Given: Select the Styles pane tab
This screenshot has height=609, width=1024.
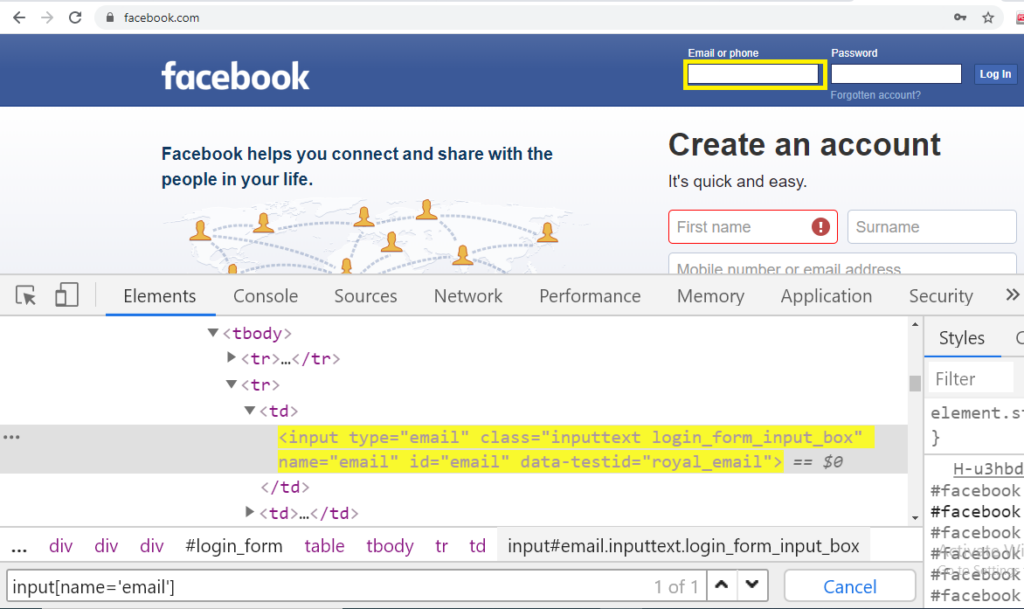Looking at the screenshot, I should point(961,338).
